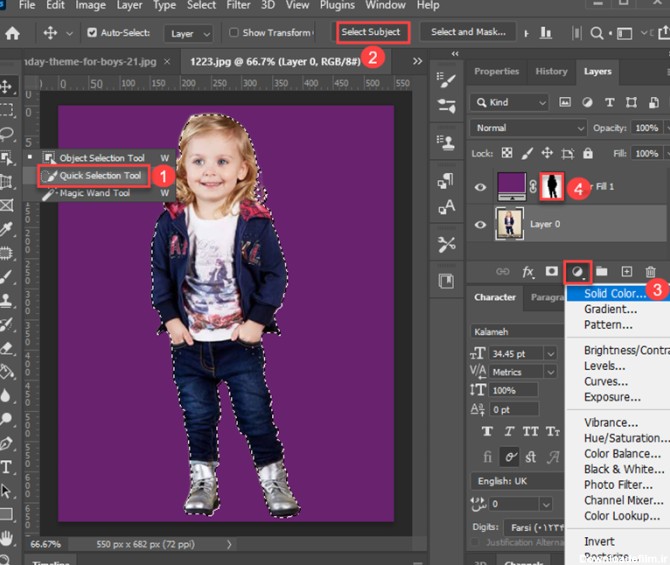
Task: Choose Solid Color from the menu
Action: click(x=614, y=294)
